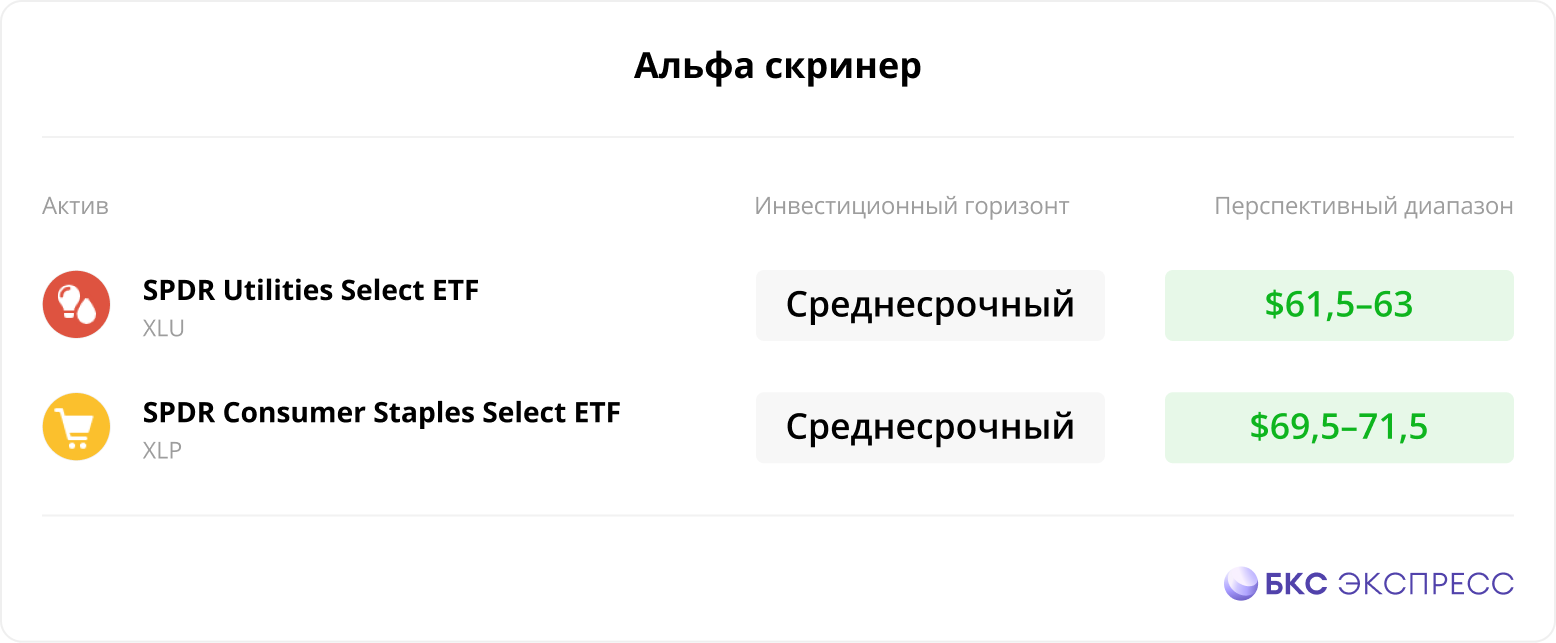The image size is (1556, 643).
Task: Click the yellow shopping cart XLP icon
Action: tap(76, 427)
